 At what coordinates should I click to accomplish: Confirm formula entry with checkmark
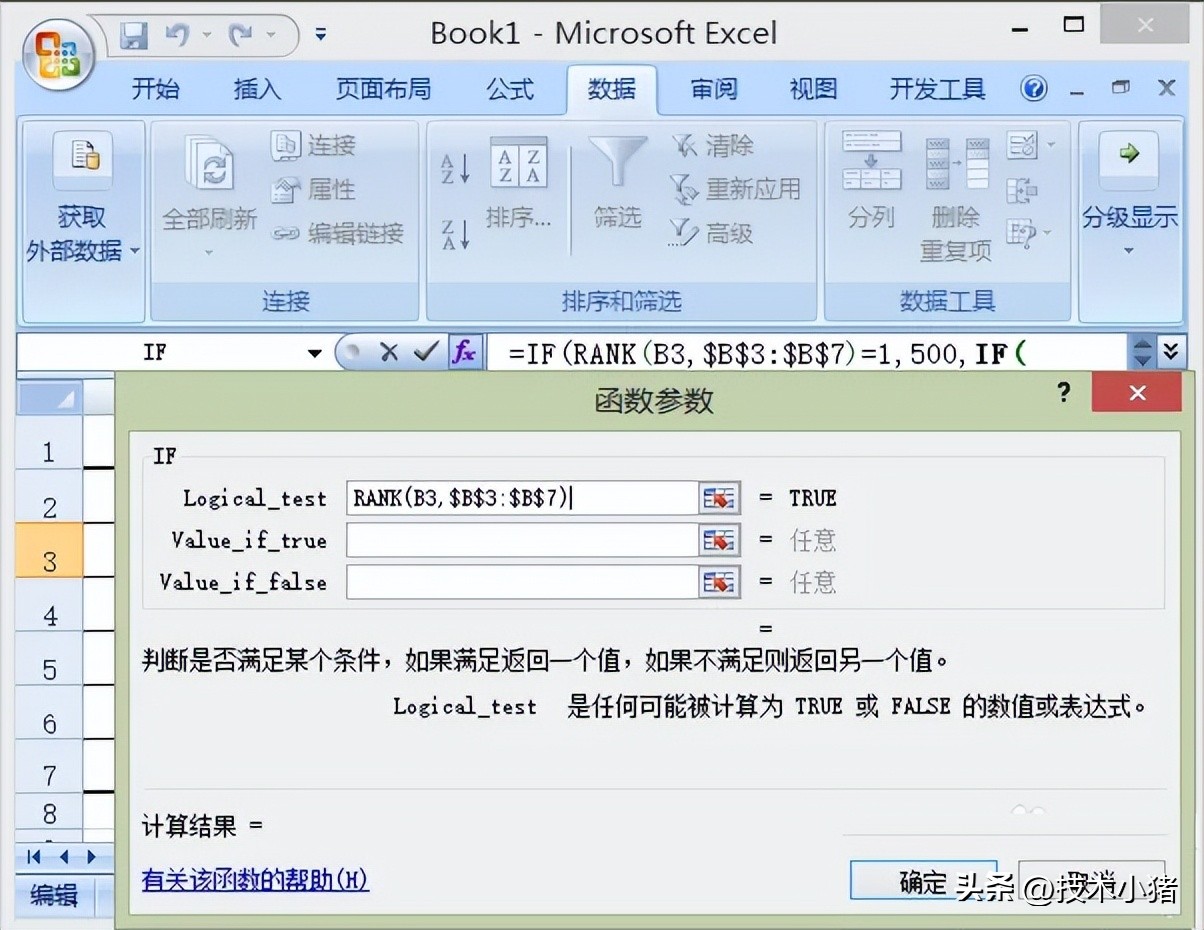pos(427,352)
